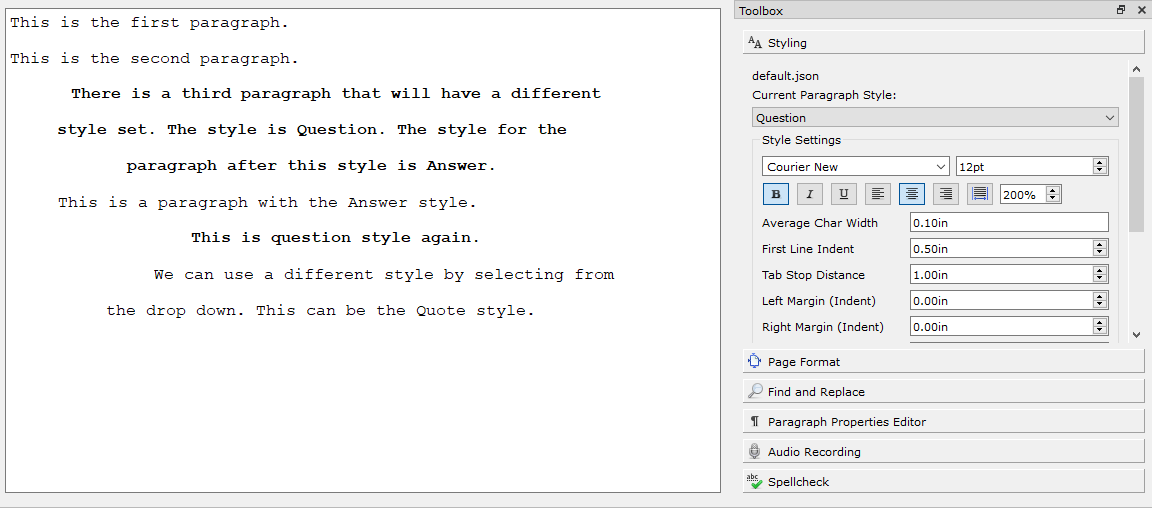
Task: Decrease the Left Margin indent value
Action: [x=1100, y=305]
